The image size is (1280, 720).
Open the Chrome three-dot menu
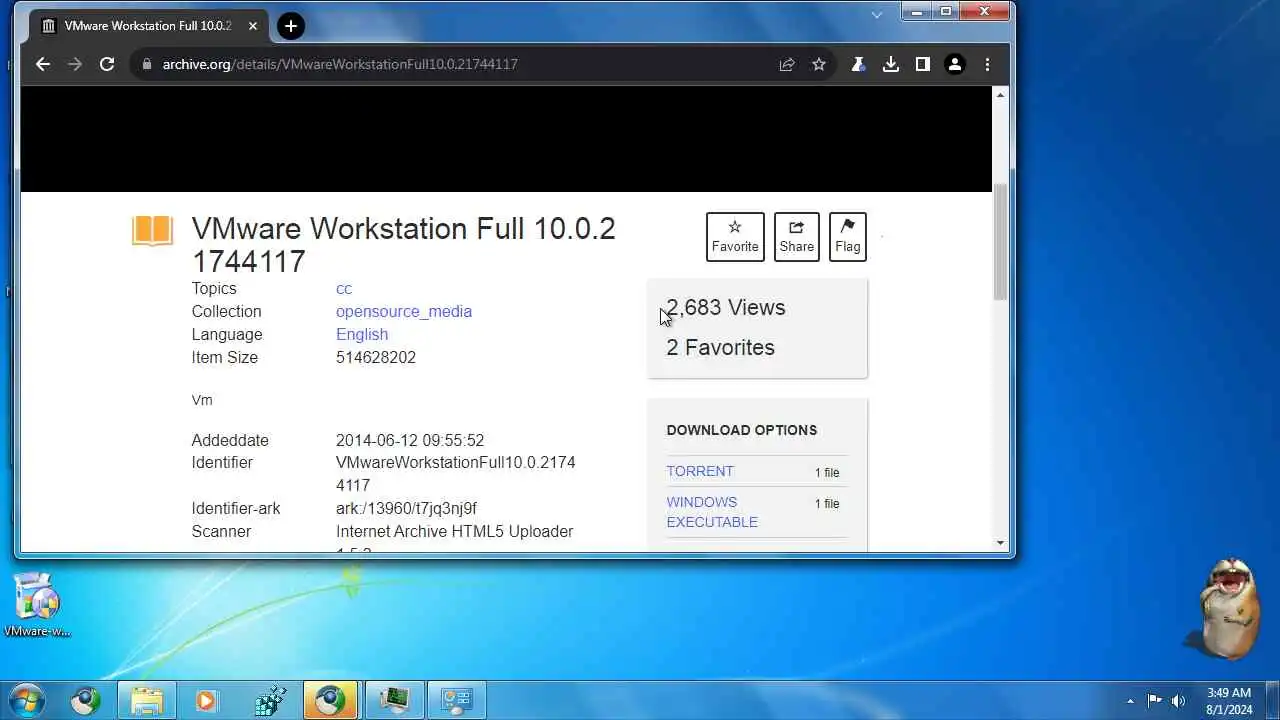tap(987, 64)
